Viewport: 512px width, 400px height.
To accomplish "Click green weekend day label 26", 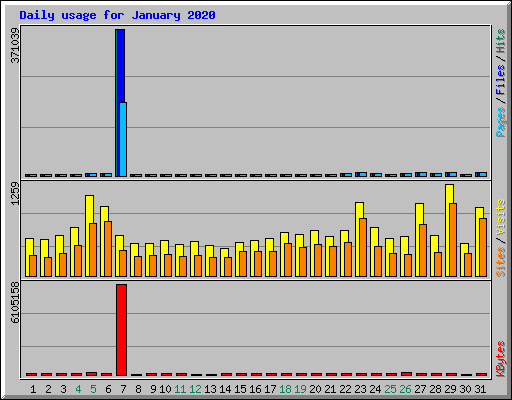I will coord(405,389).
